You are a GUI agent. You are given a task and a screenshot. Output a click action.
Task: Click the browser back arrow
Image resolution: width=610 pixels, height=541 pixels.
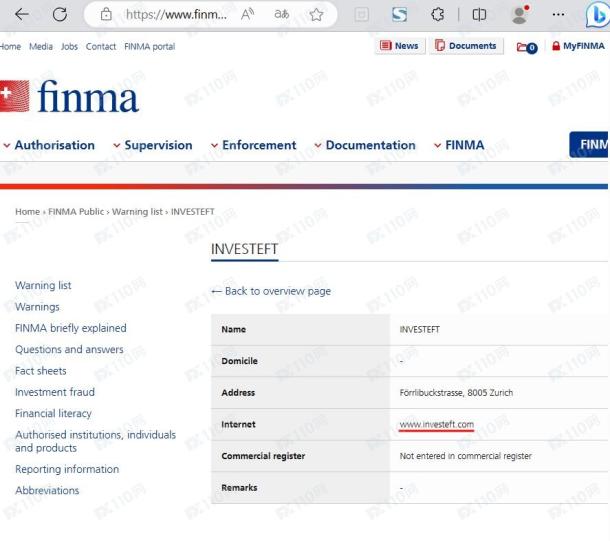coord(22,14)
